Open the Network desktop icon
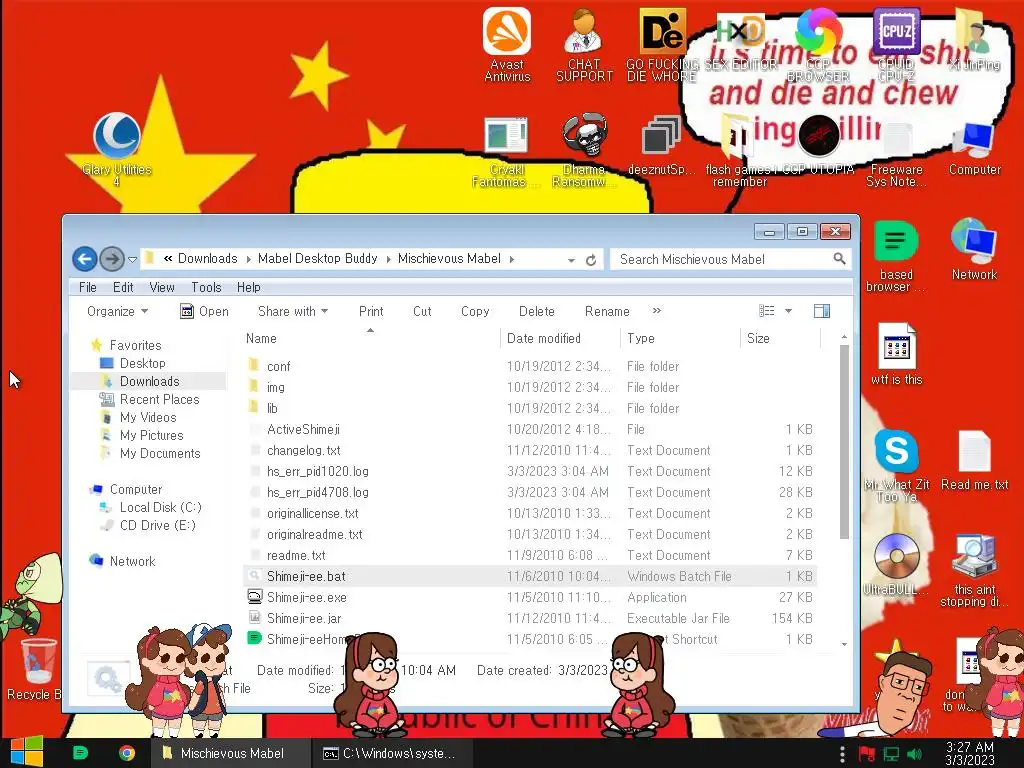1024x768 pixels. coord(974,249)
